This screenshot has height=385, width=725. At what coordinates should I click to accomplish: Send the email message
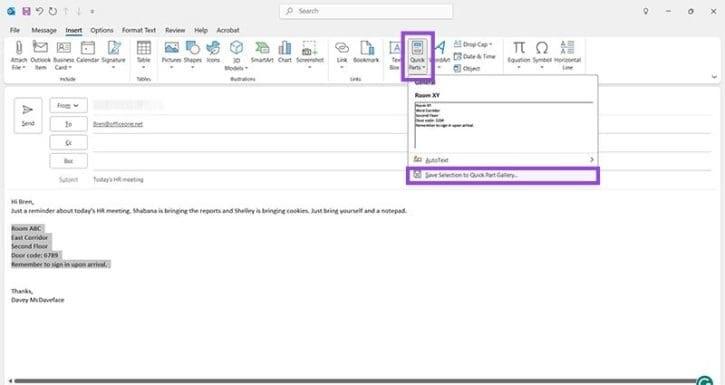click(x=28, y=115)
